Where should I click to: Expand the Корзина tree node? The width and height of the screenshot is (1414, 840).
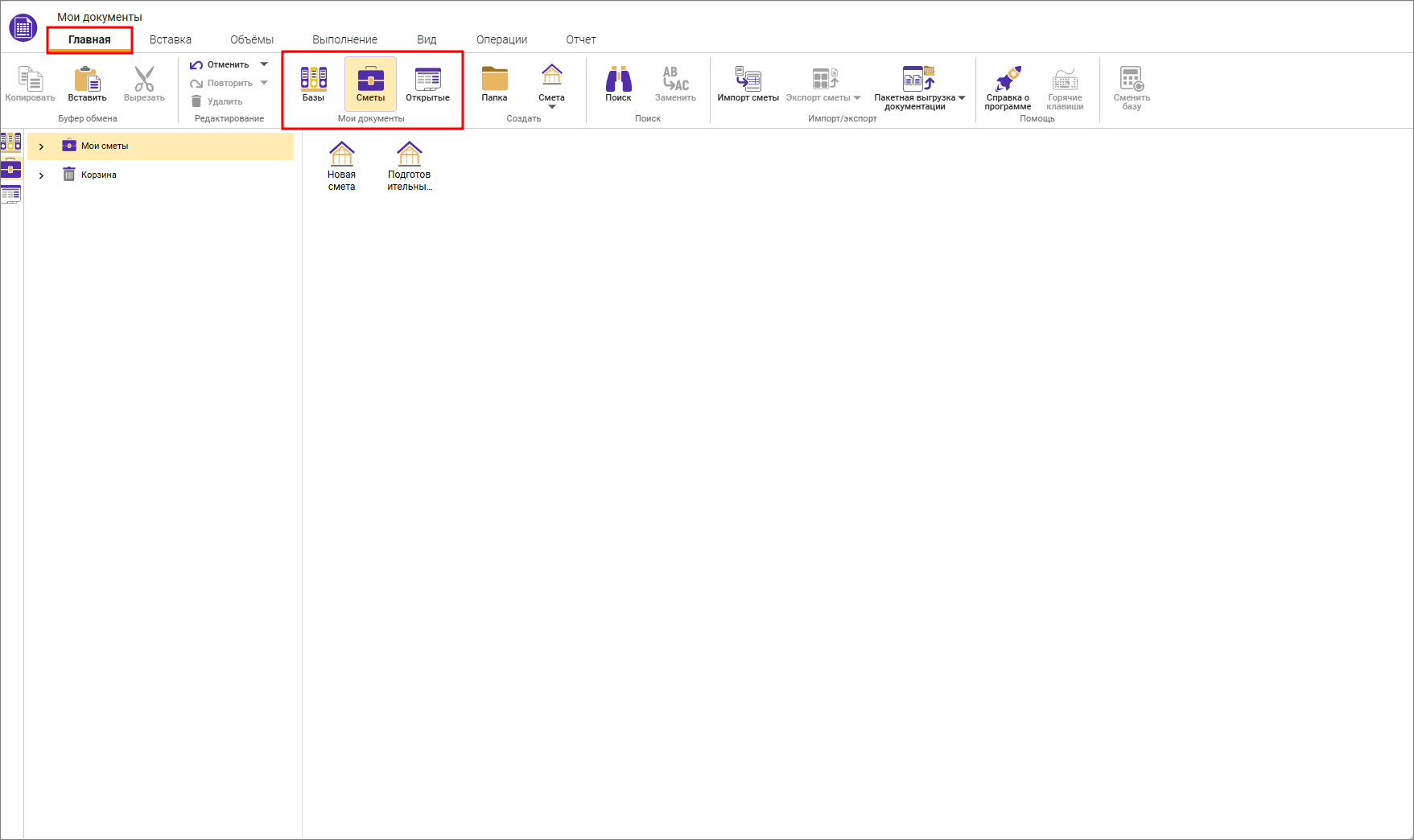pyautogui.click(x=41, y=175)
